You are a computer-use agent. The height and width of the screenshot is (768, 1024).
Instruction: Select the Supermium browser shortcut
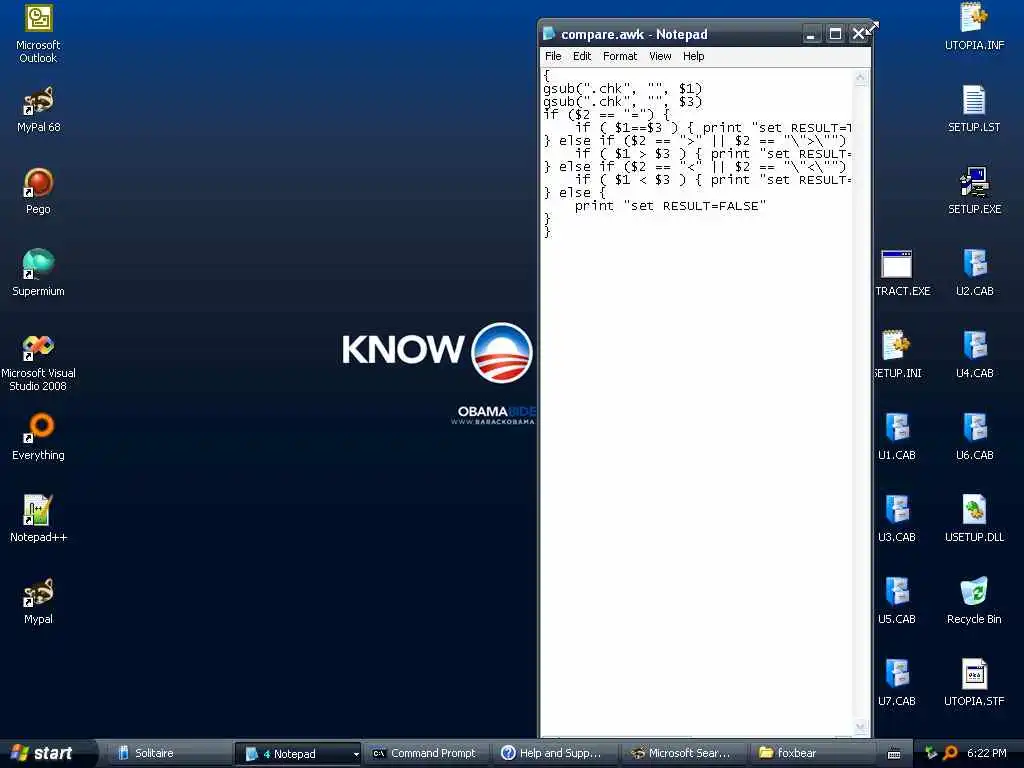pyautogui.click(x=38, y=273)
